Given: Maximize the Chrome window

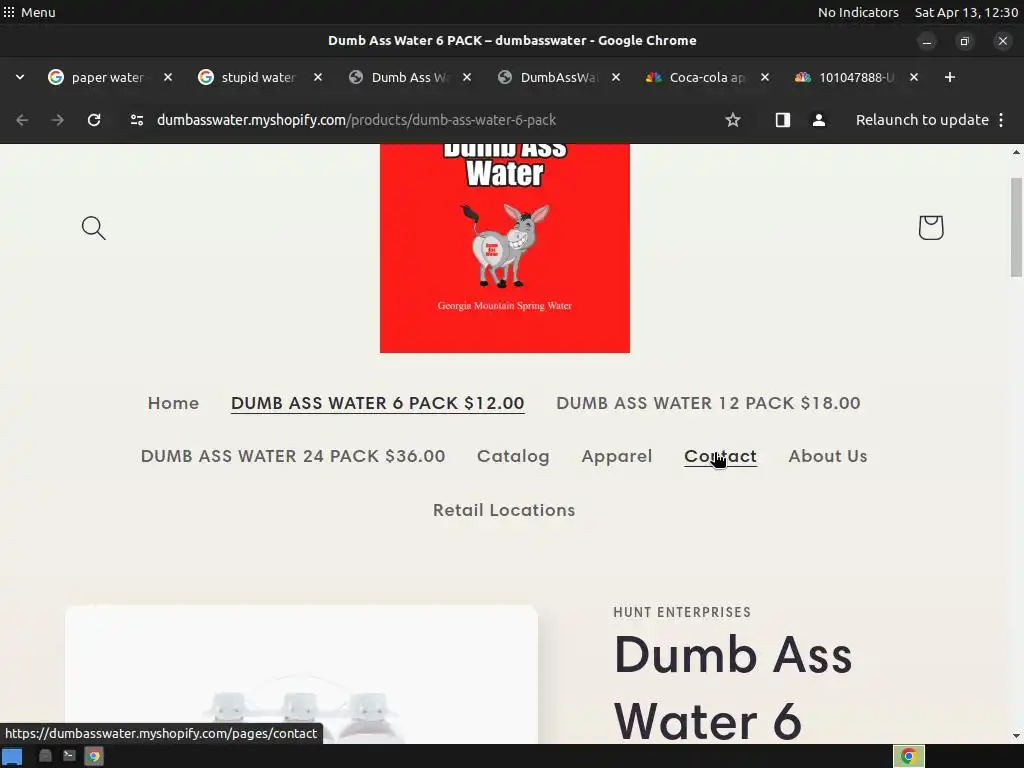Looking at the screenshot, I should coord(964,41).
